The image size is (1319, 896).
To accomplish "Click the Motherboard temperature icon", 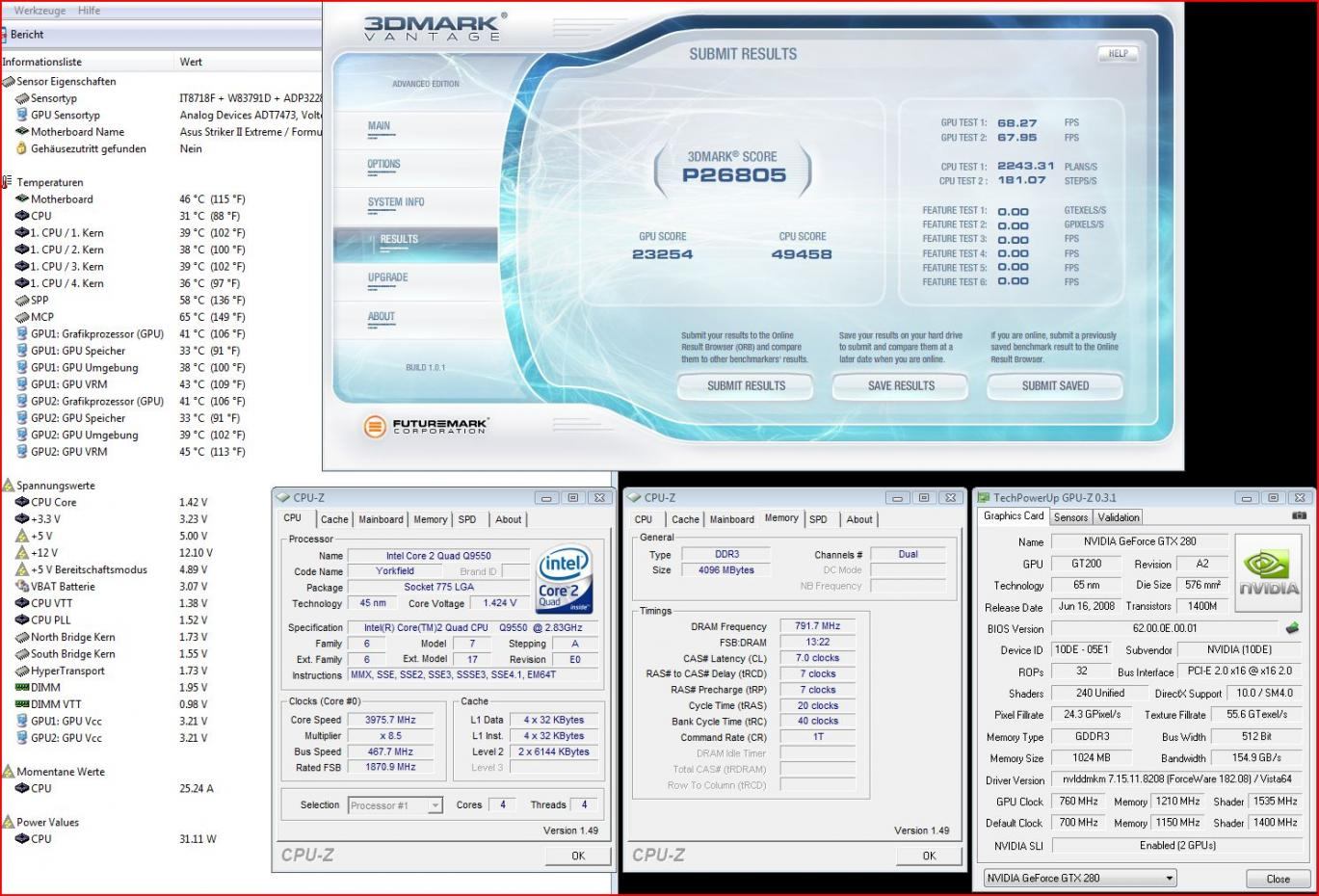I will [x=22, y=199].
